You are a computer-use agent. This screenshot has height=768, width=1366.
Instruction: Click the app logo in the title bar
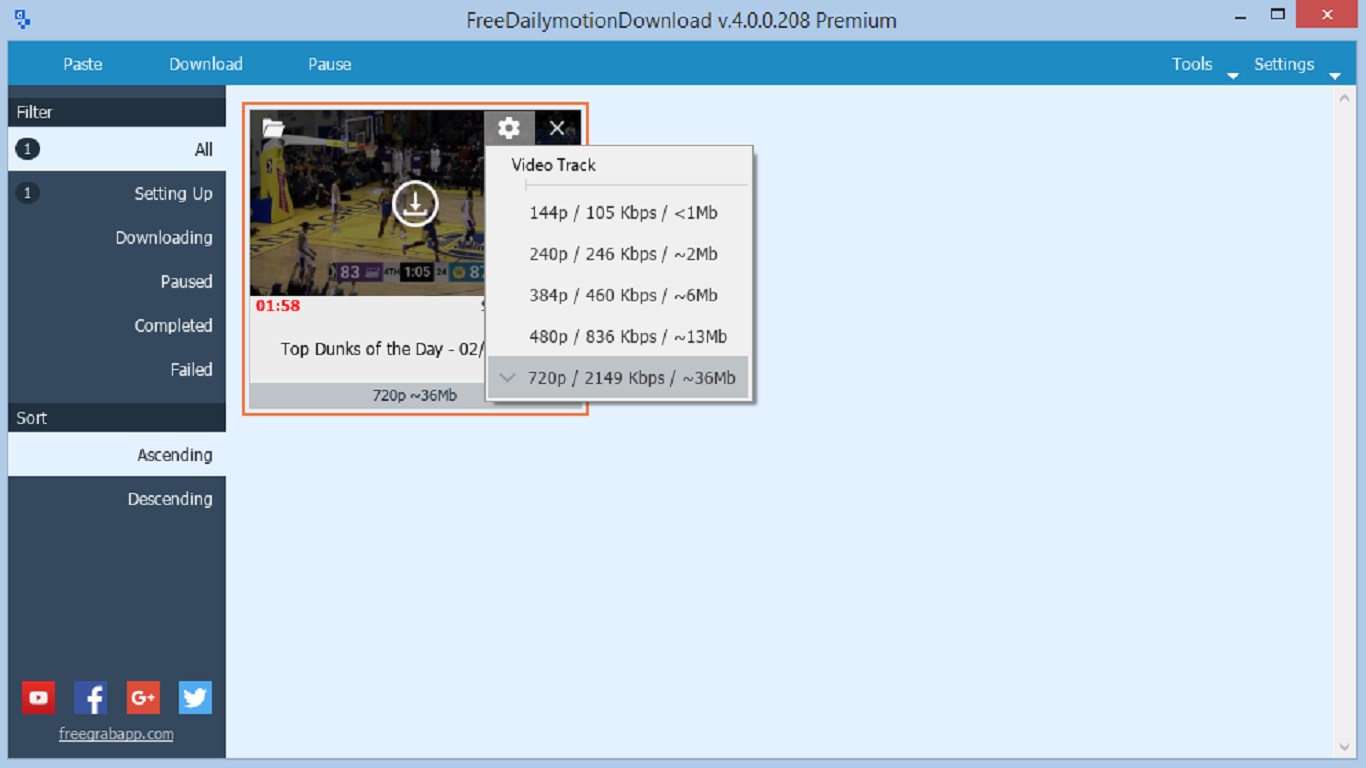[x=22, y=19]
